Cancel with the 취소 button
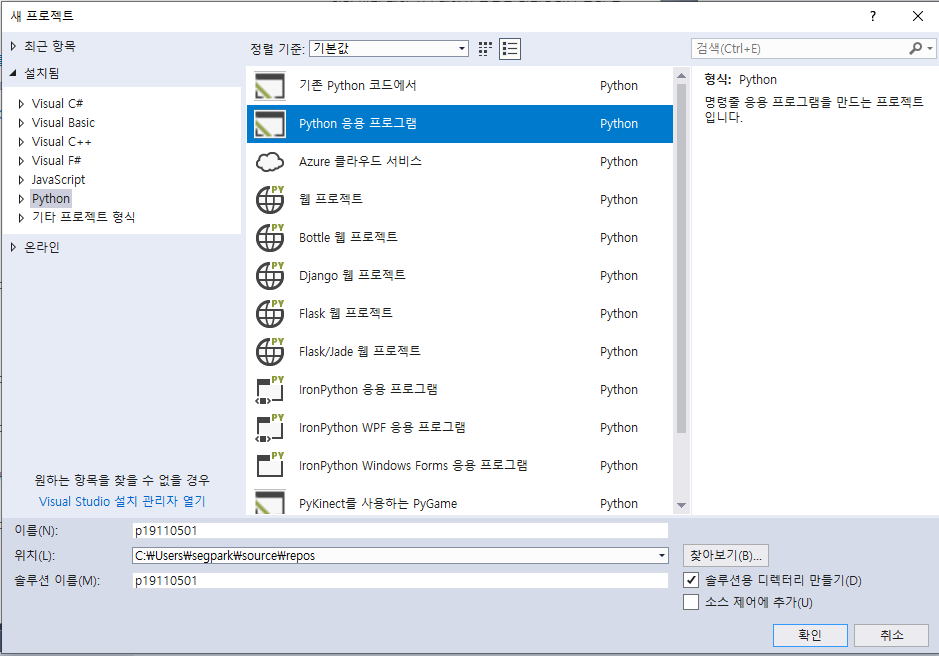939x656 pixels. [891, 635]
